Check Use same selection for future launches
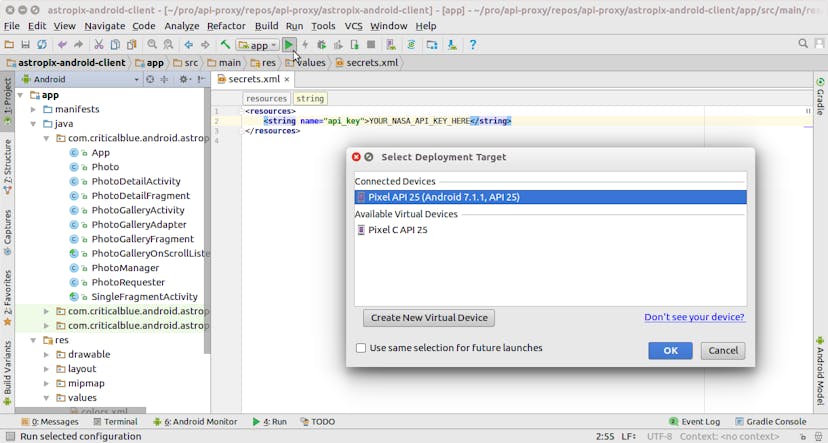The width and height of the screenshot is (828, 443). click(x=361, y=348)
